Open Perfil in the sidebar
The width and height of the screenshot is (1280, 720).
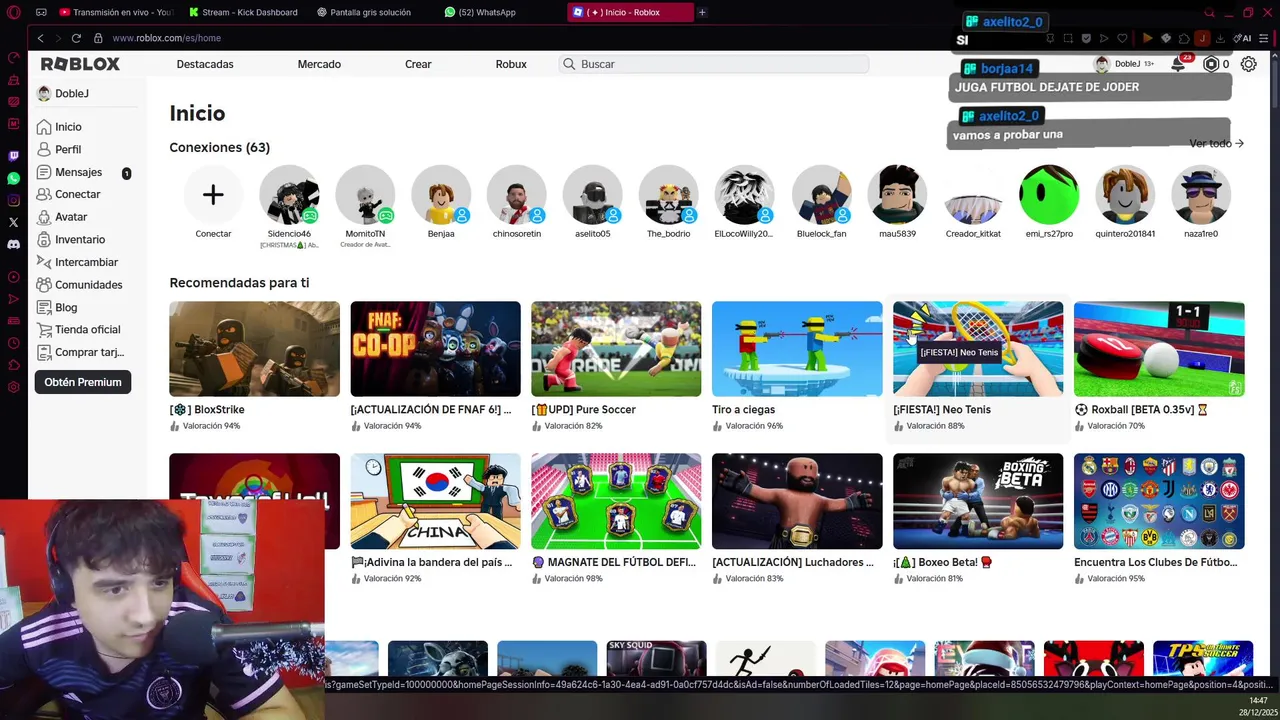click(59, 149)
